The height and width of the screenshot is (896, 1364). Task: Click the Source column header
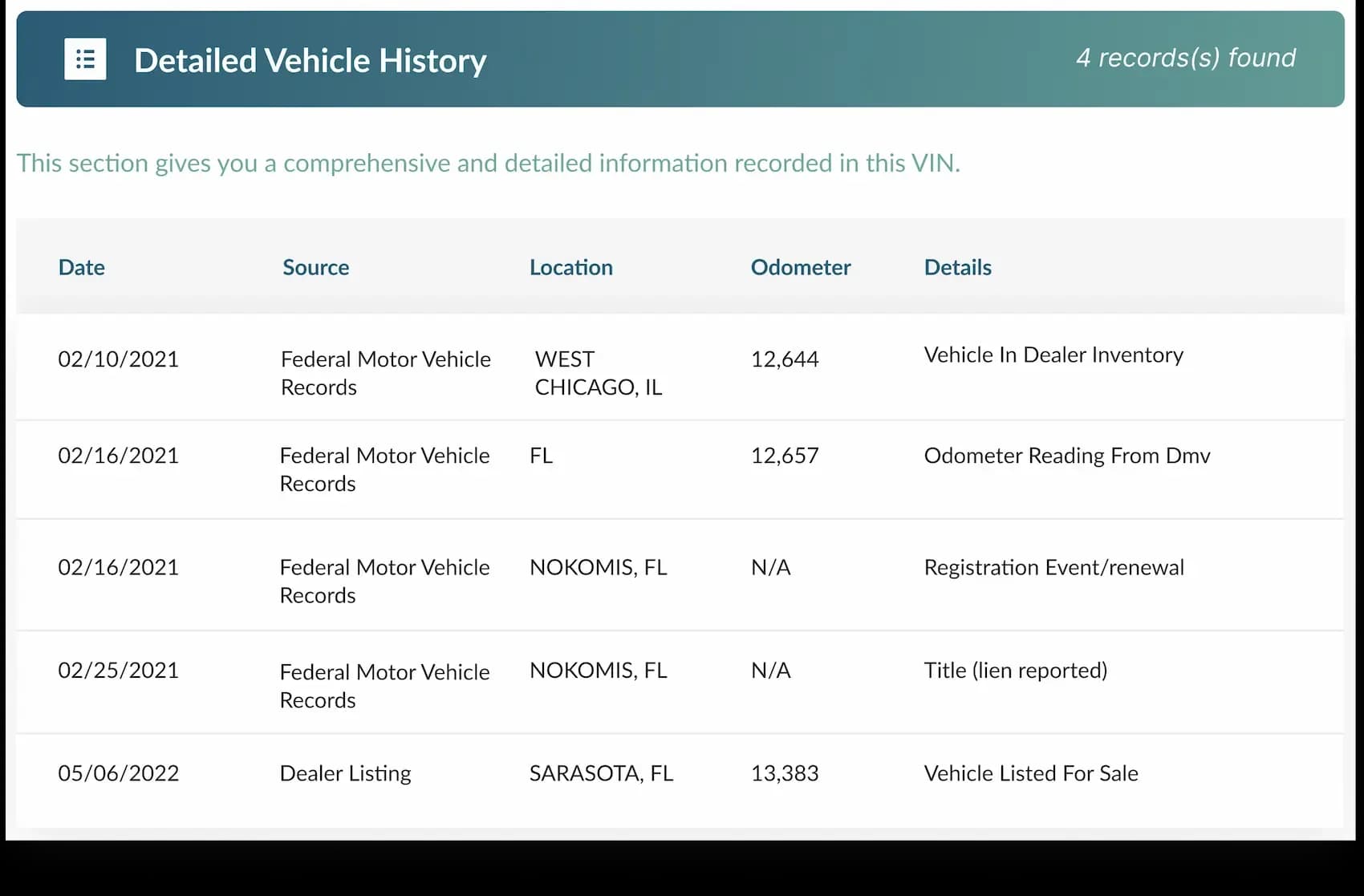point(315,267)
